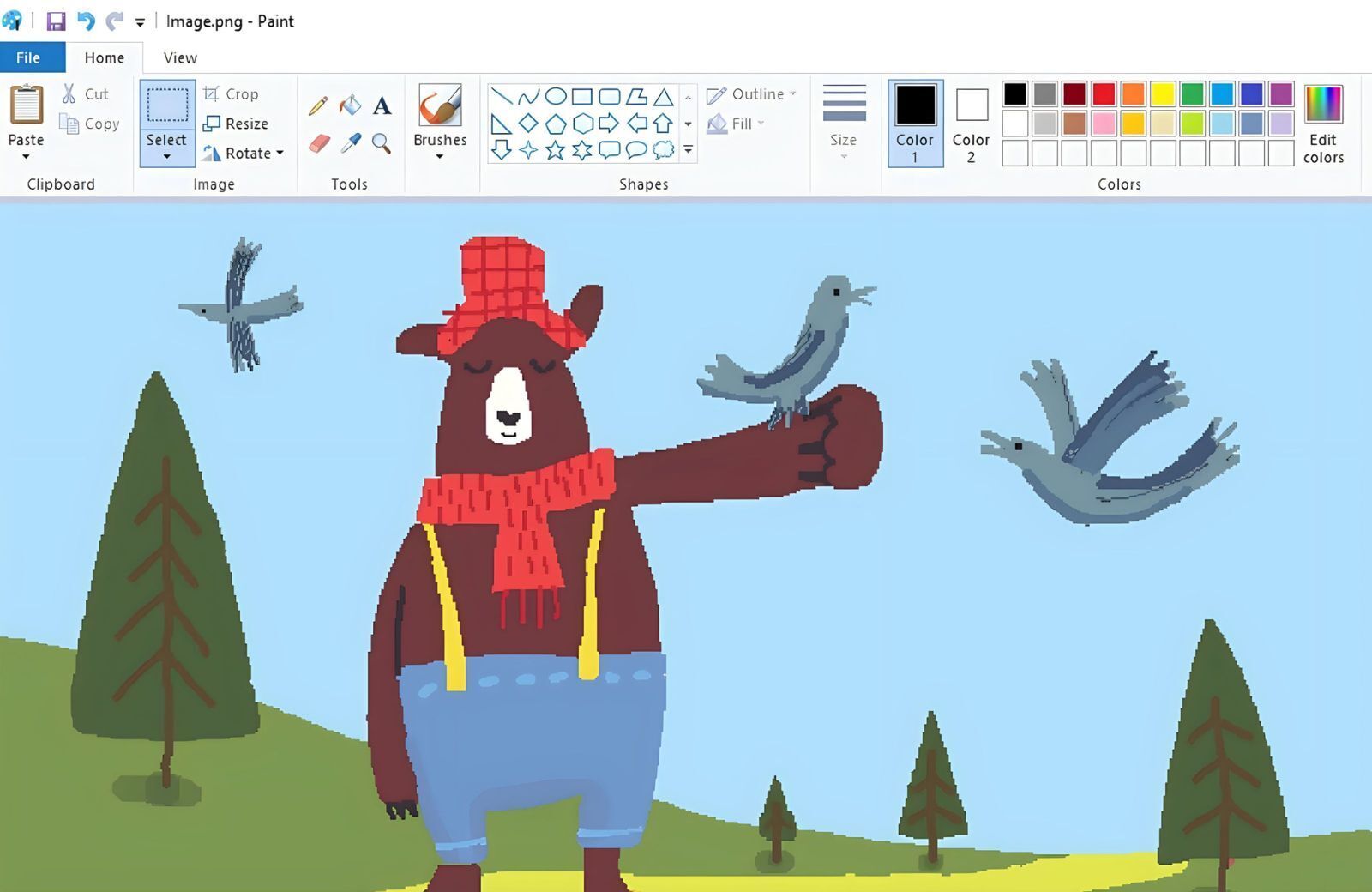Pick the Oval callout shape
This screenshot has width=1372, height=892.
click(x=636, y=150)
